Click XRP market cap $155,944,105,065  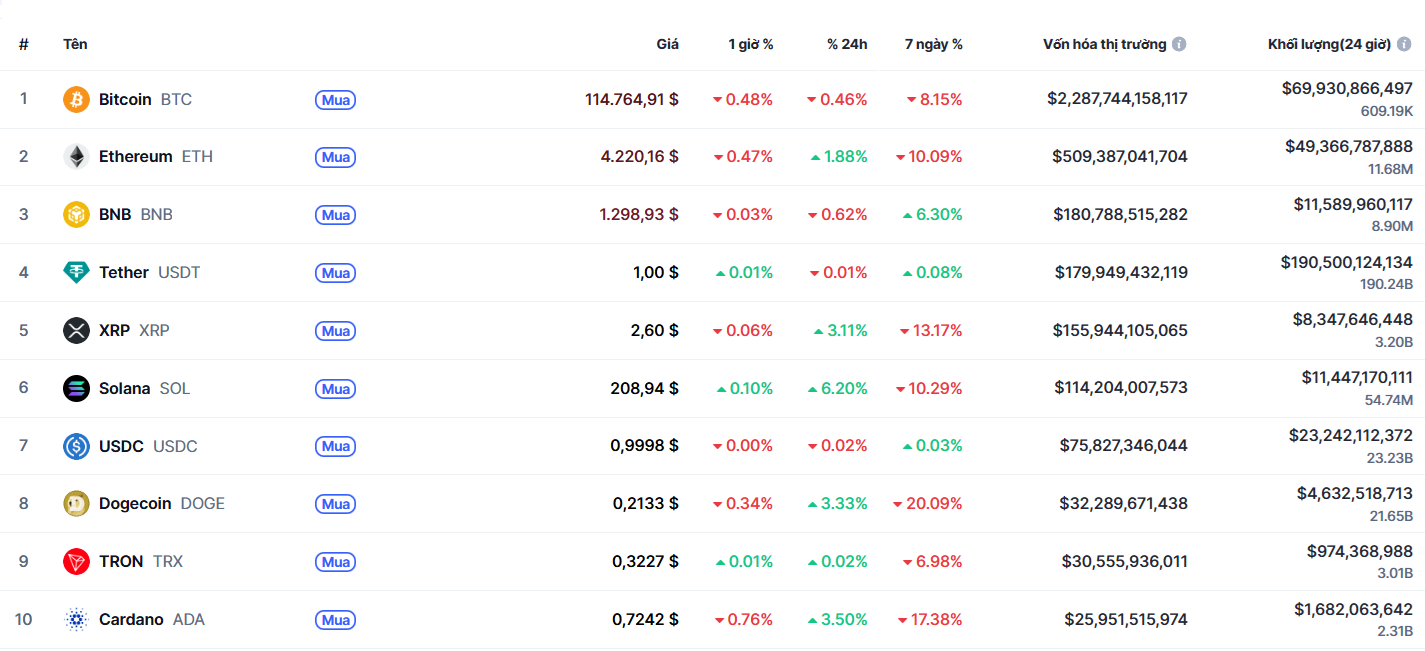click(x=1121, y=330)
